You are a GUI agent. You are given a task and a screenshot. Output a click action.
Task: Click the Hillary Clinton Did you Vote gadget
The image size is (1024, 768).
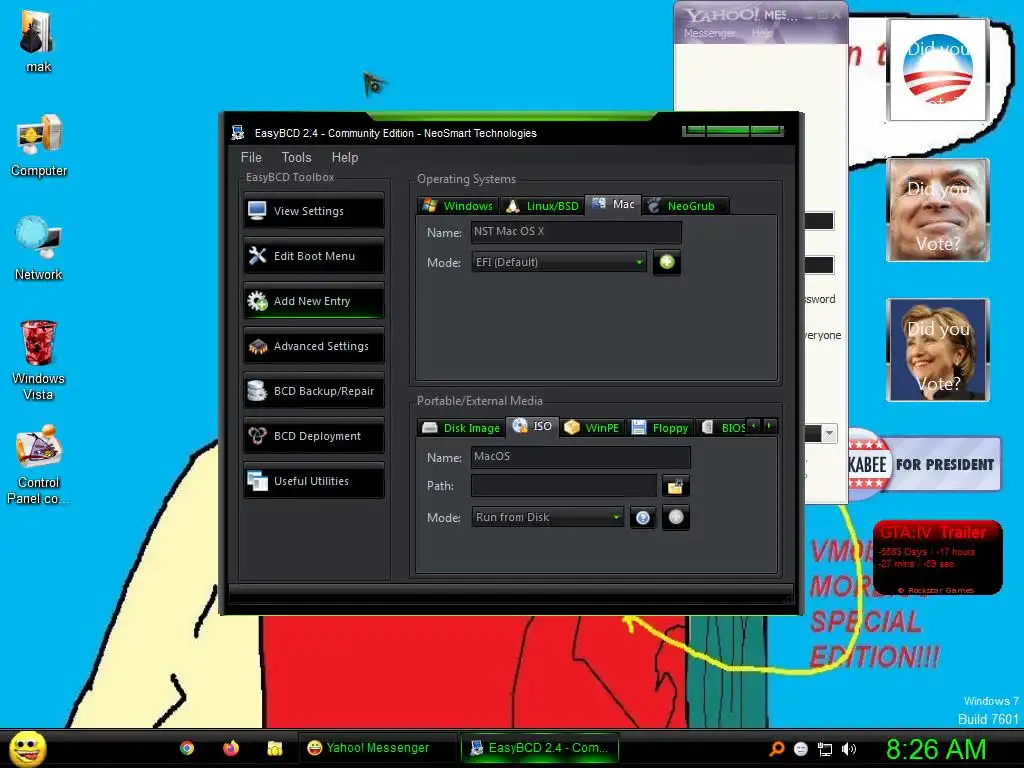(938, 349)
